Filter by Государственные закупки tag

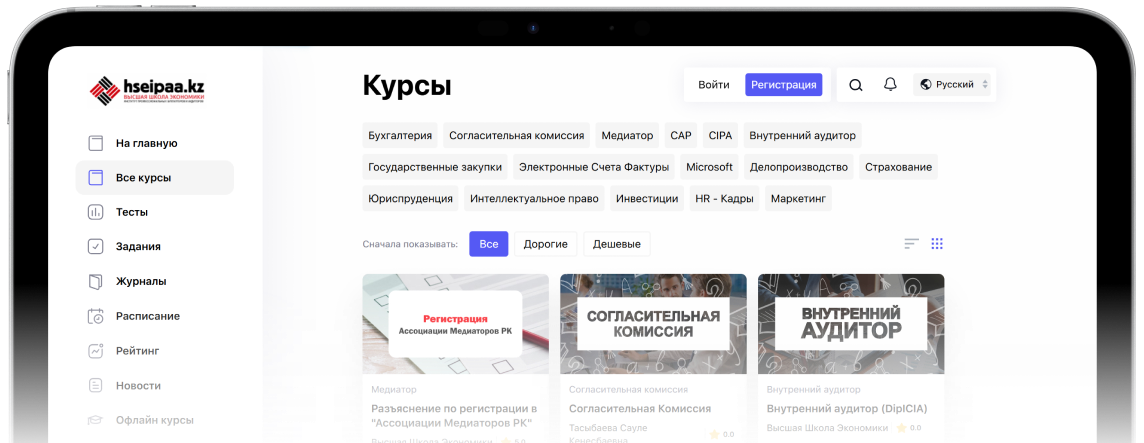click(x=435, y=167)
